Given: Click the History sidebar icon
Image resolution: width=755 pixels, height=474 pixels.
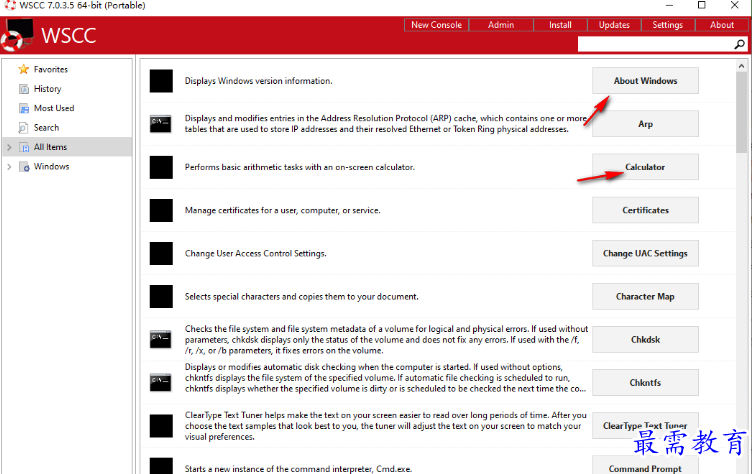Looking at the screenshot, I should click(24, 89).
